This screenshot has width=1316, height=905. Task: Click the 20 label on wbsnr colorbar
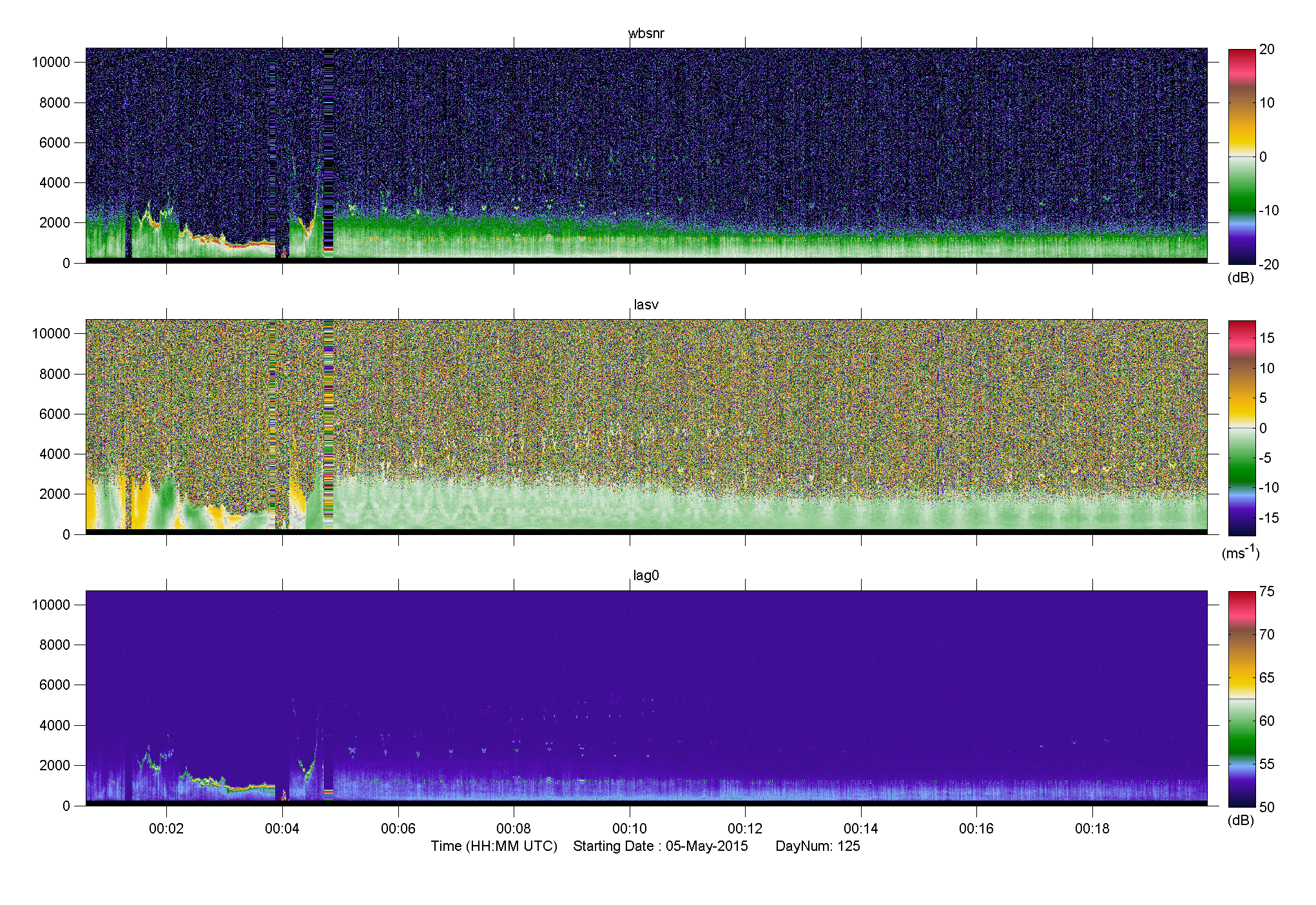(x=1267, y=50)
